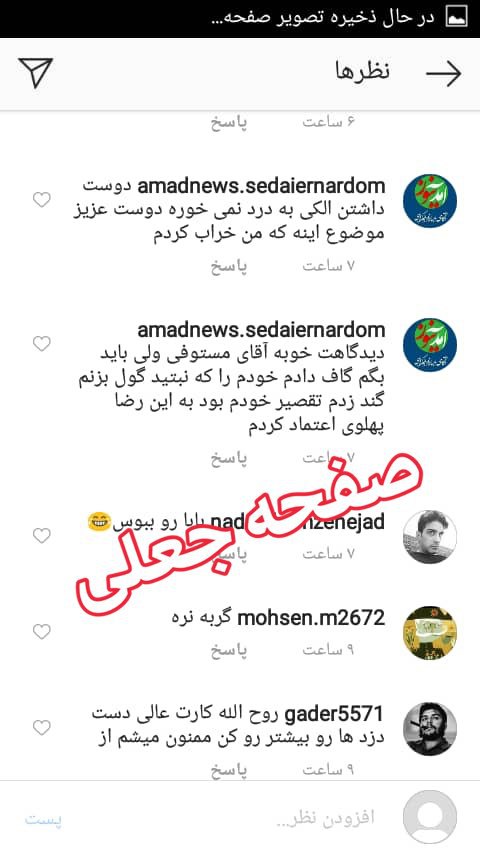Tap heart on gader5571 comment

coord(42,728)
